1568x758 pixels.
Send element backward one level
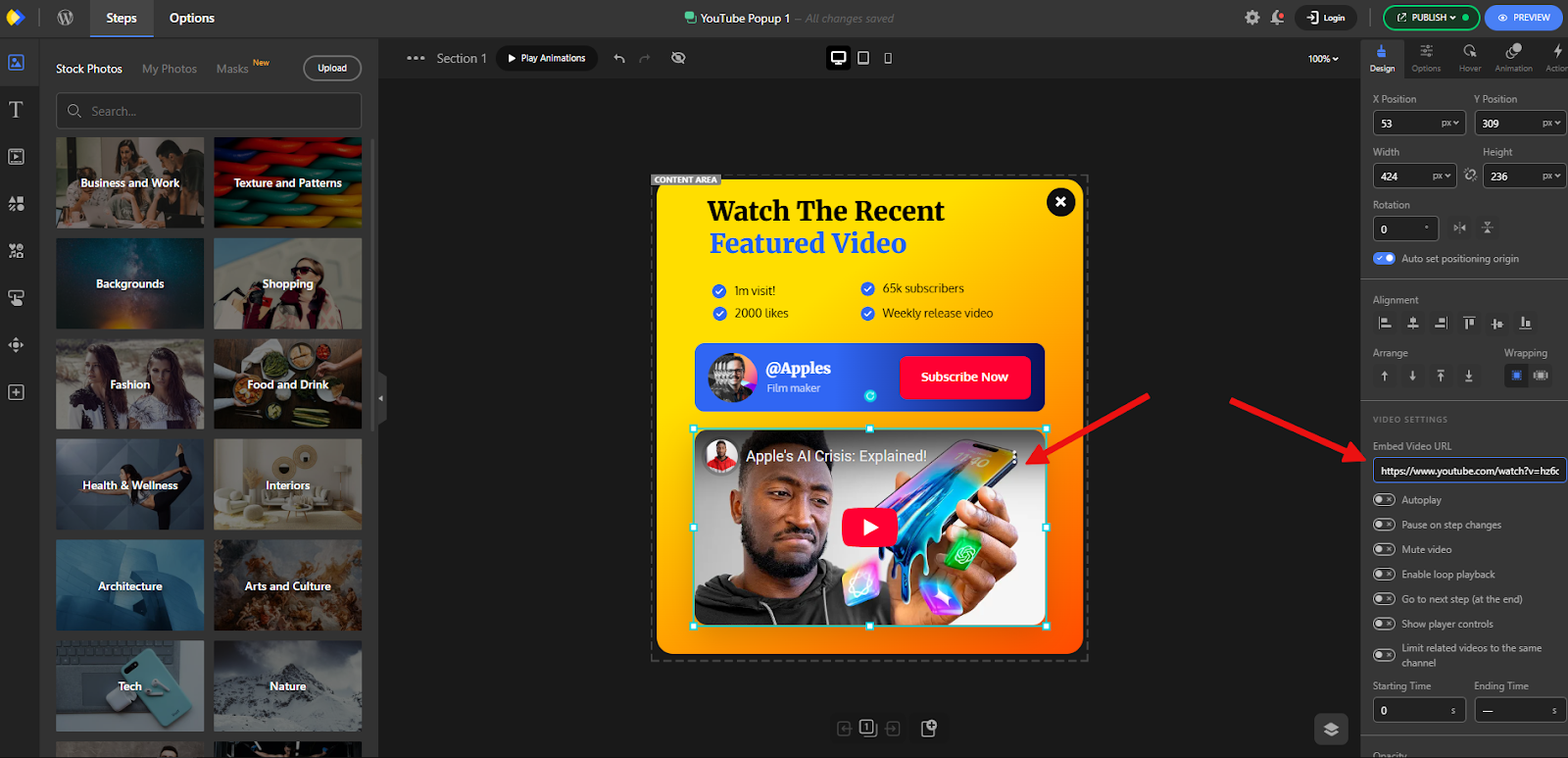(x=1412, y=376)
